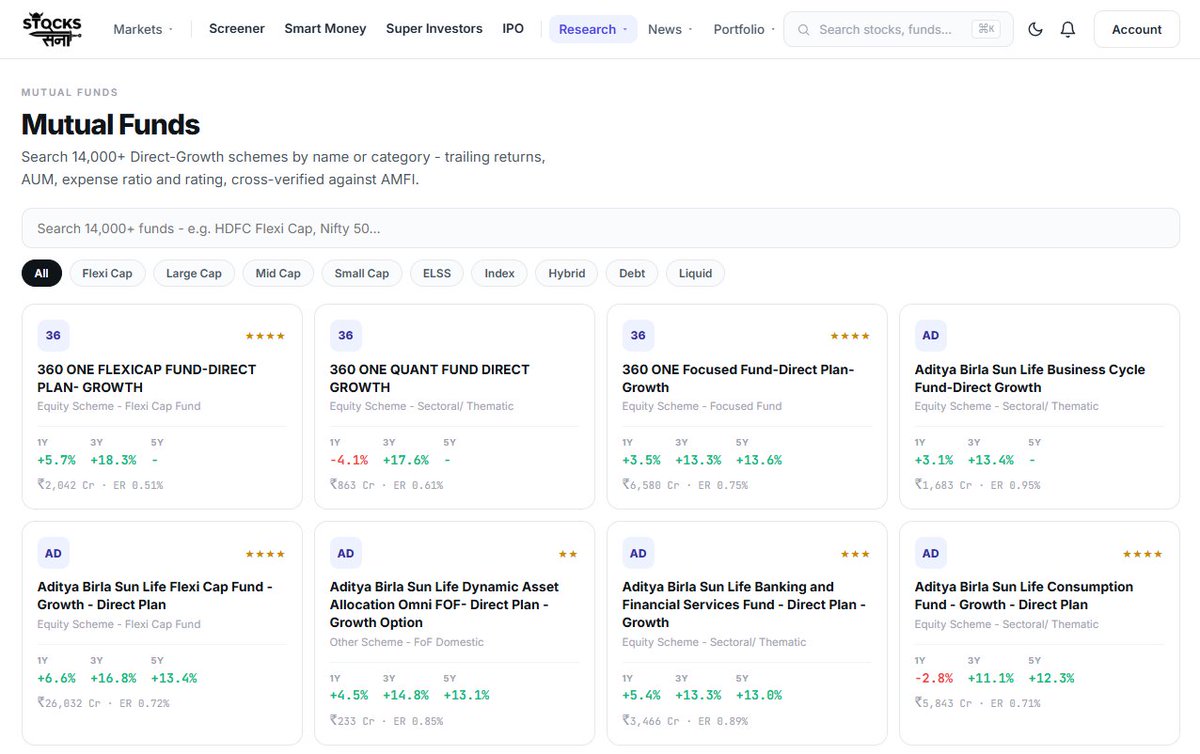Click 36 badge on 360 ONE FLEXICAP card
The width and height of the screenshot is (1200, 754).
click(53, 335)
